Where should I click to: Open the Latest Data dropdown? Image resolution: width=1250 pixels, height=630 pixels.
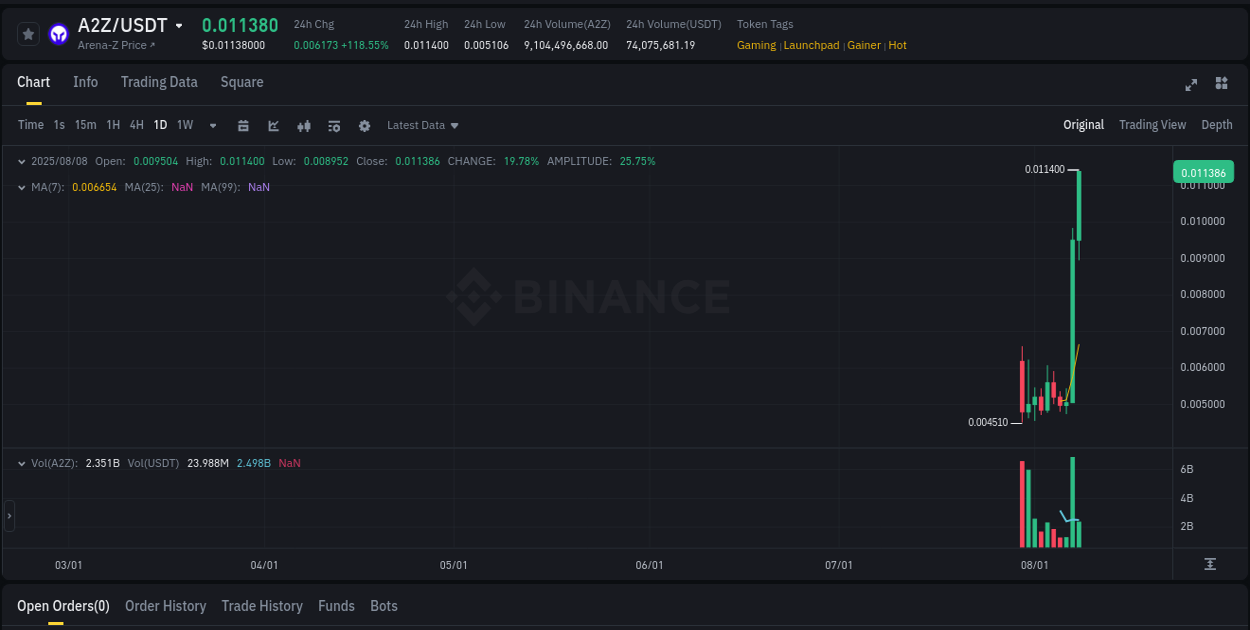(422, 125)
